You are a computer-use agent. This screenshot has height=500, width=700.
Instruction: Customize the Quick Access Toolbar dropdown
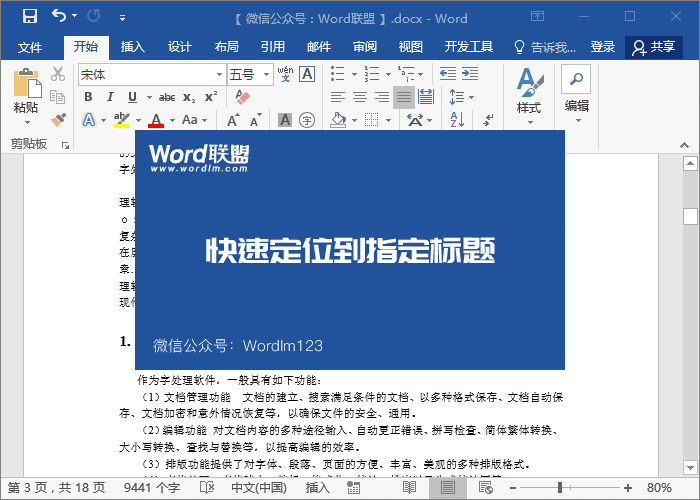point(122,18)
